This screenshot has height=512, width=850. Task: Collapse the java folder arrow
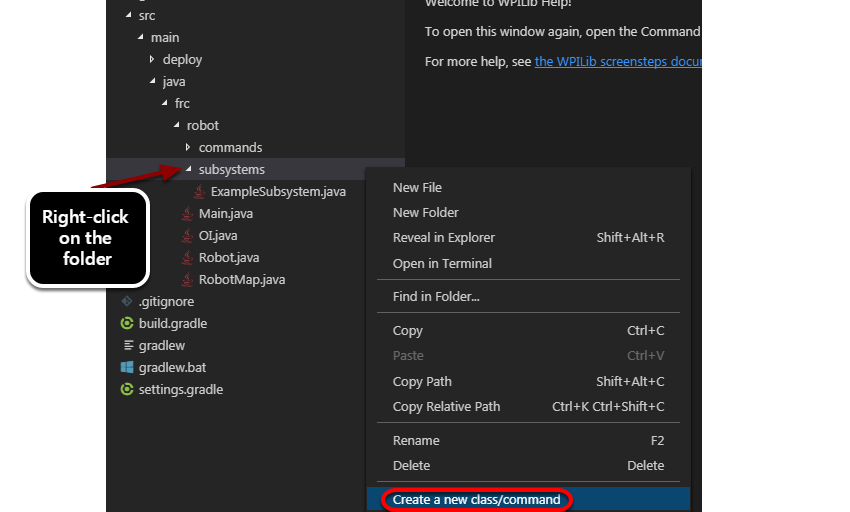(x=153, y=81)
